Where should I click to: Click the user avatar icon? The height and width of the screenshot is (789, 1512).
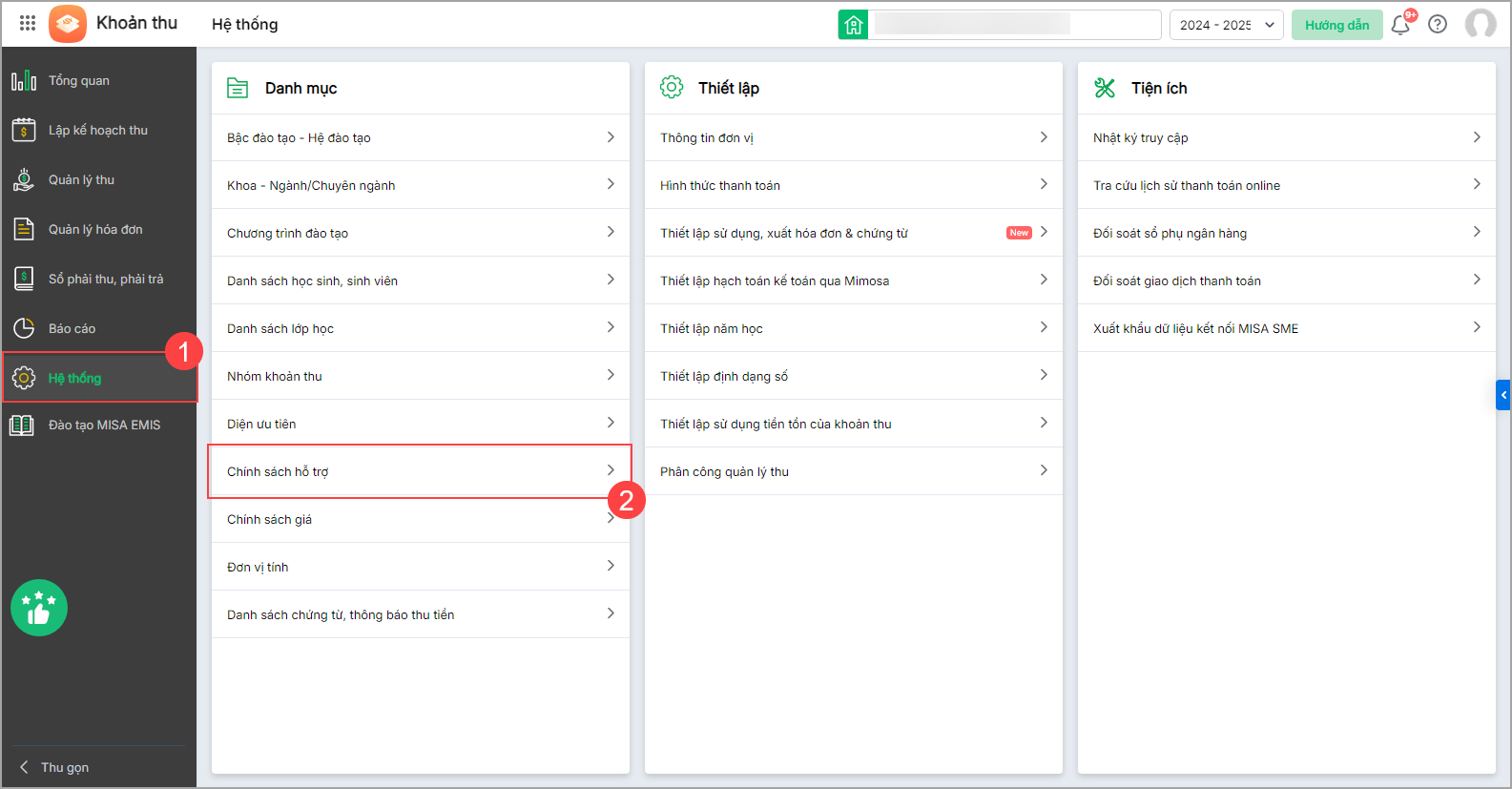coord(1480,24)
